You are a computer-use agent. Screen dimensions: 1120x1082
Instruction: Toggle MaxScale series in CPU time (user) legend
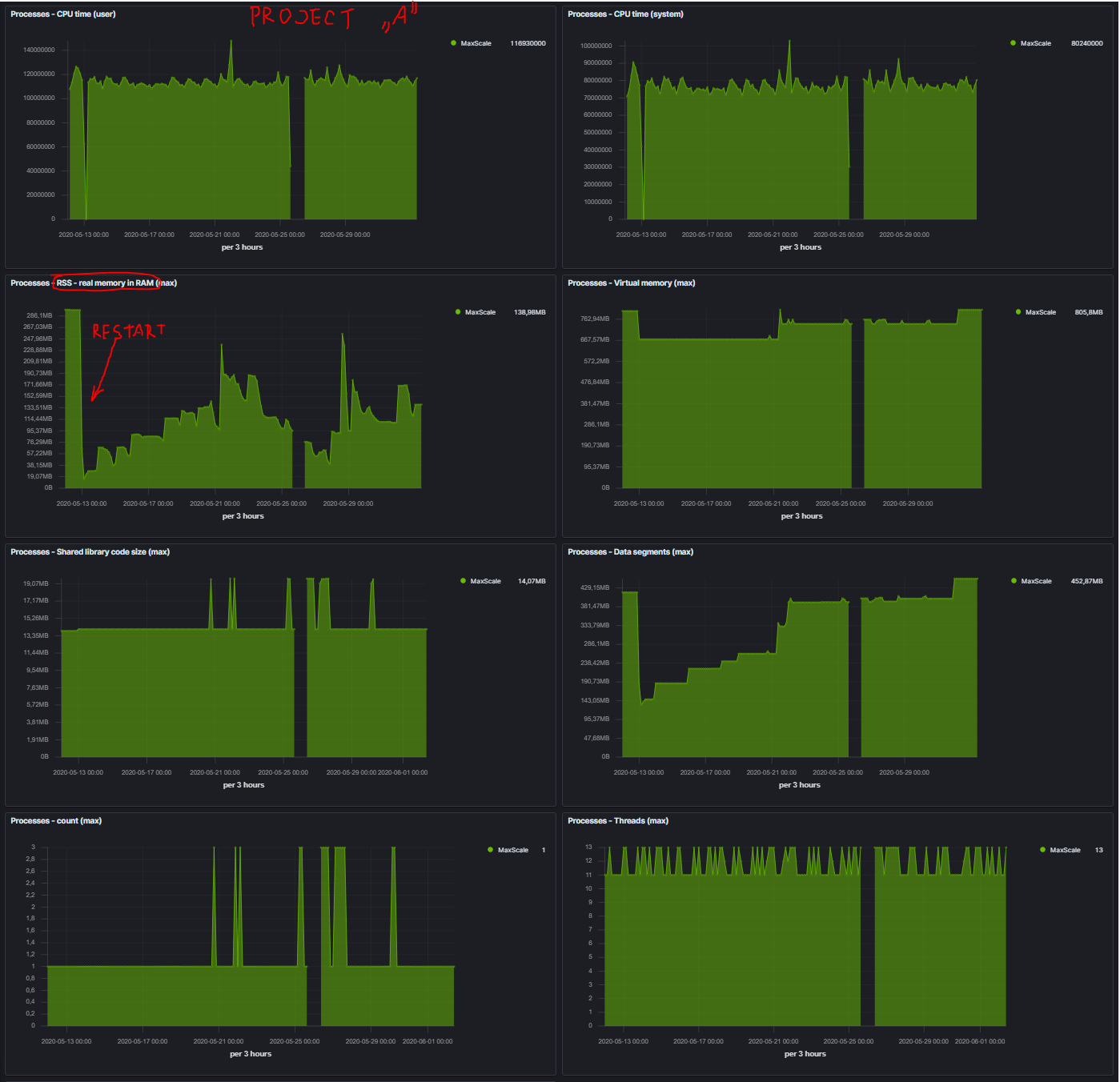pyautogui.click(x=476, y=43)
